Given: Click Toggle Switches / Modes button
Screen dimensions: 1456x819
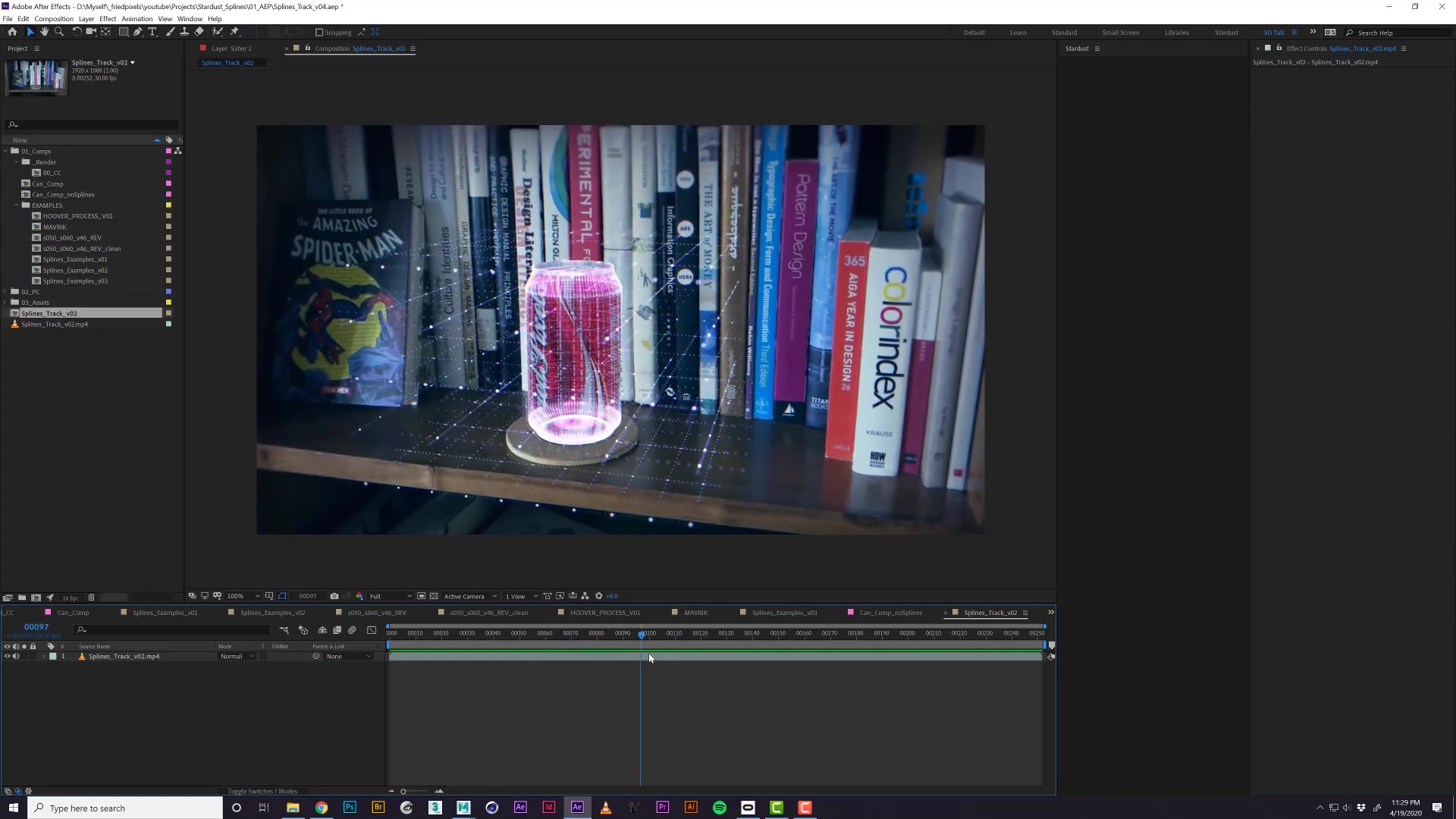Looking at the screenshot, I should click(x=262, y=792).
